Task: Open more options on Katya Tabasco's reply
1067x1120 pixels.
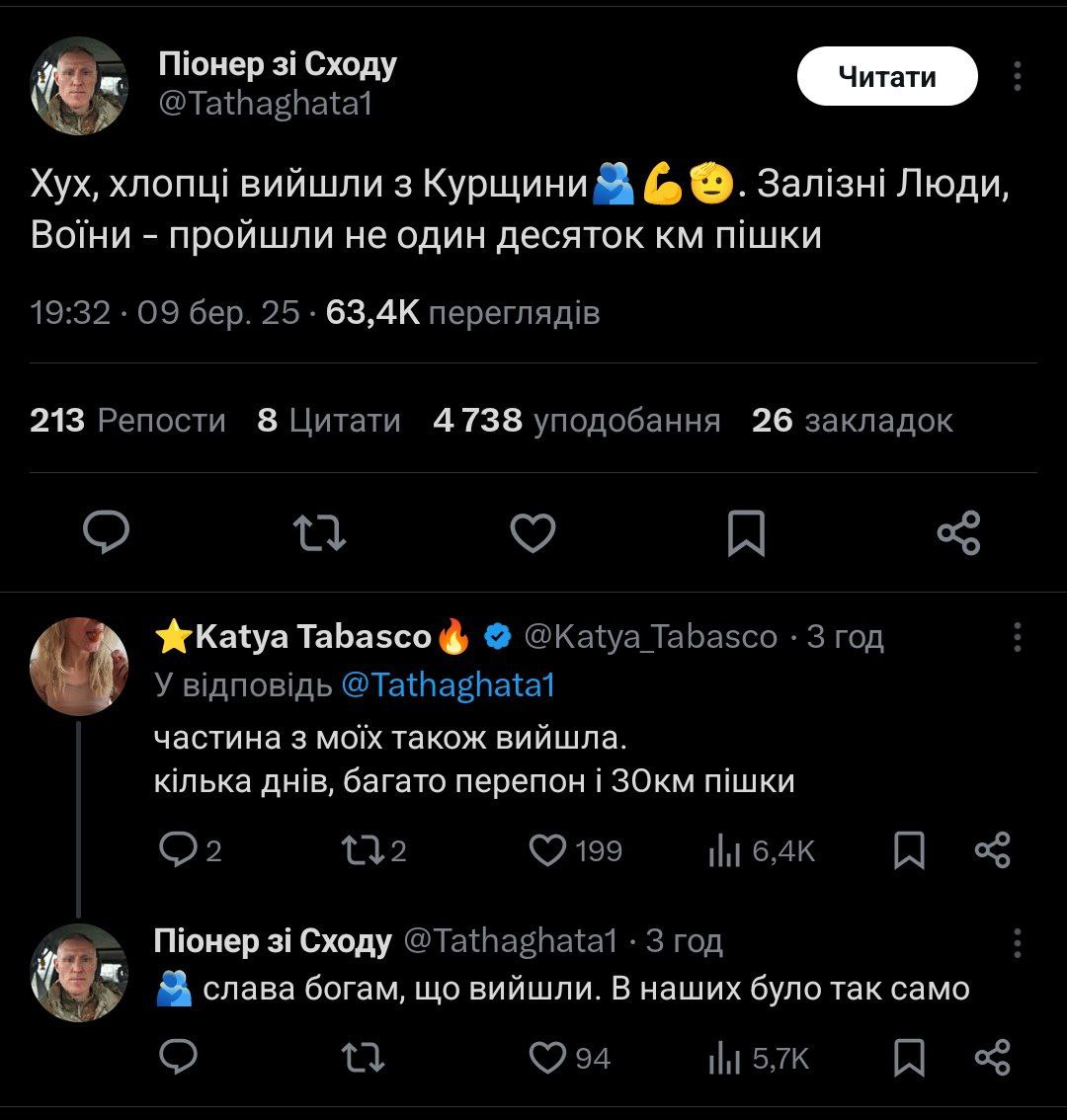Action: (1019, 637)
